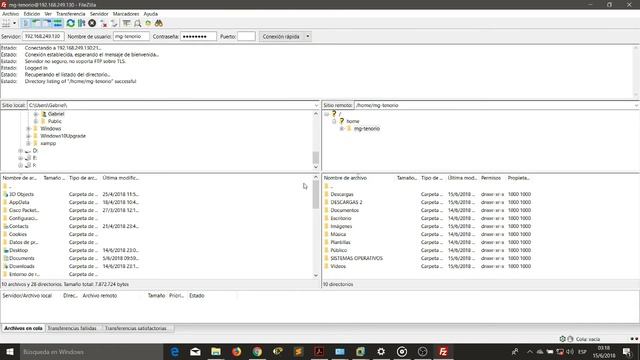Open Firefox from the taskbar

[x=236, y=351]
